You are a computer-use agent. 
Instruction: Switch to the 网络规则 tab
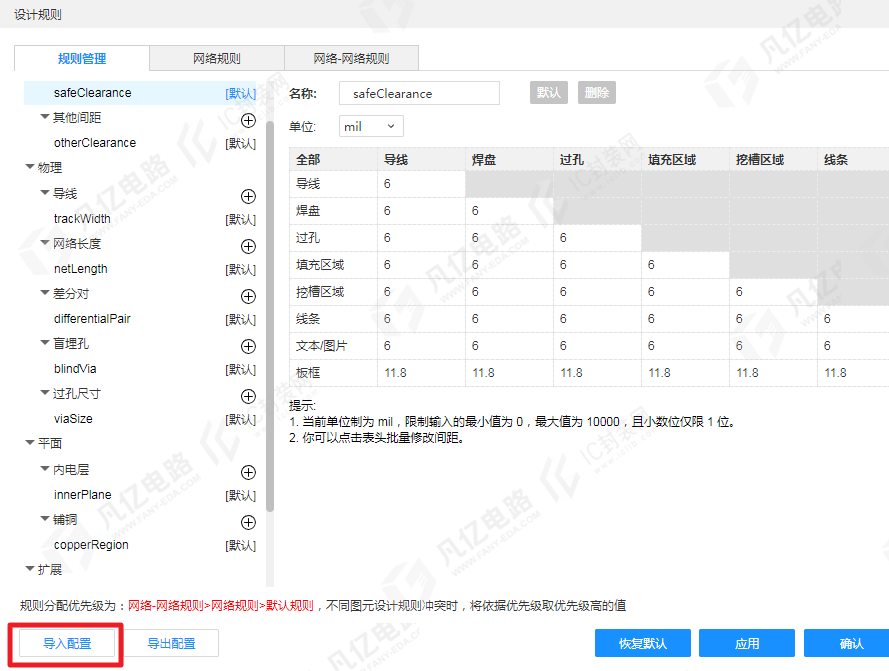(217, 58)
